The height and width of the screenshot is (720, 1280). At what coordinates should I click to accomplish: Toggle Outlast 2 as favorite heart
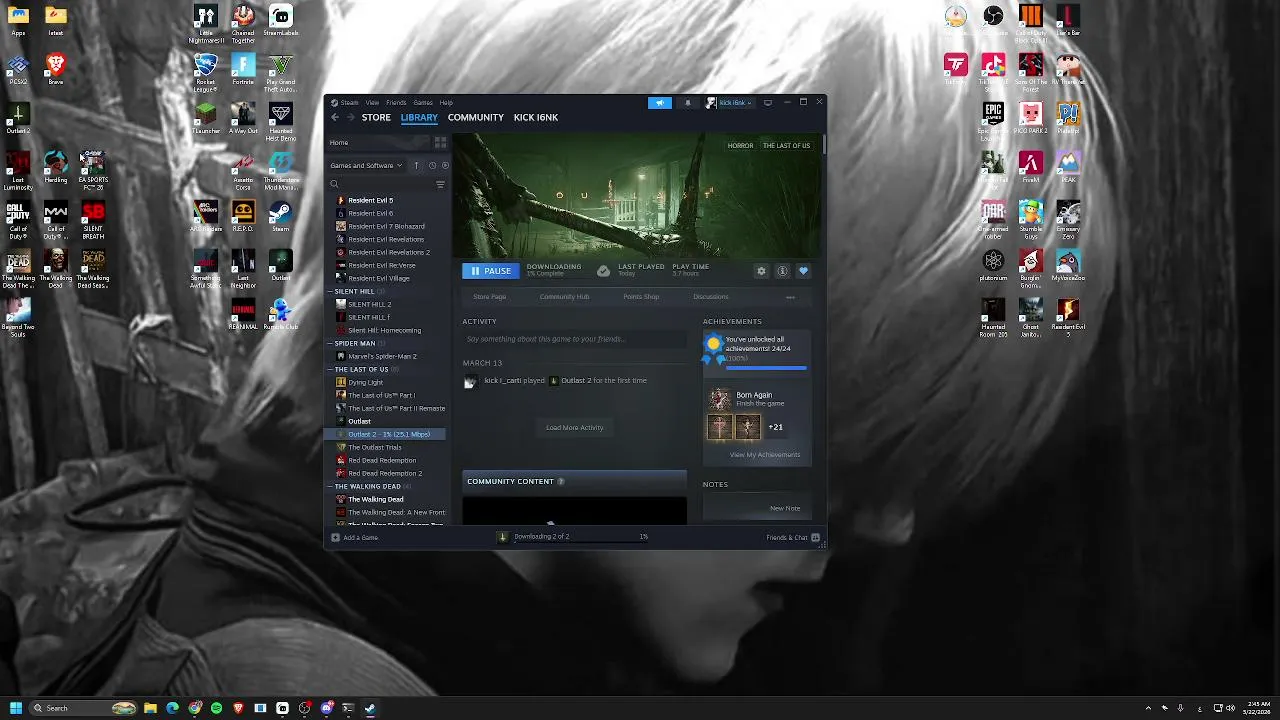coord(803,271)
